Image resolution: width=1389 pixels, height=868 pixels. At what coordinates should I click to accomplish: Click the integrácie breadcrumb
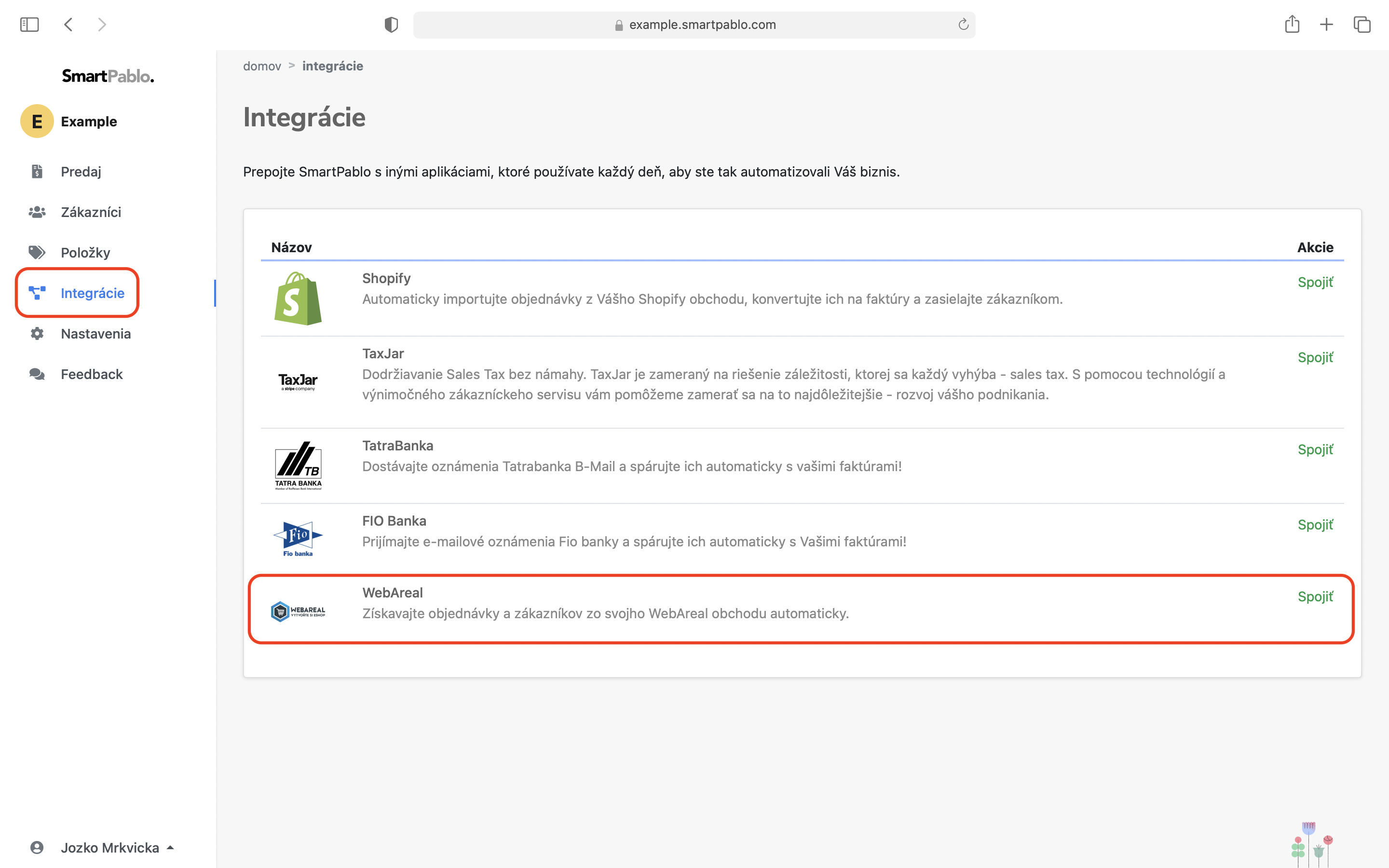coord(332,66)
